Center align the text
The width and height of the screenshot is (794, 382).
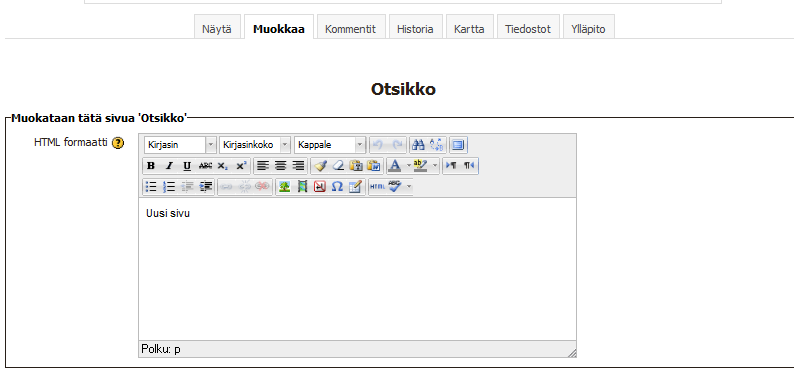point(281,166)
